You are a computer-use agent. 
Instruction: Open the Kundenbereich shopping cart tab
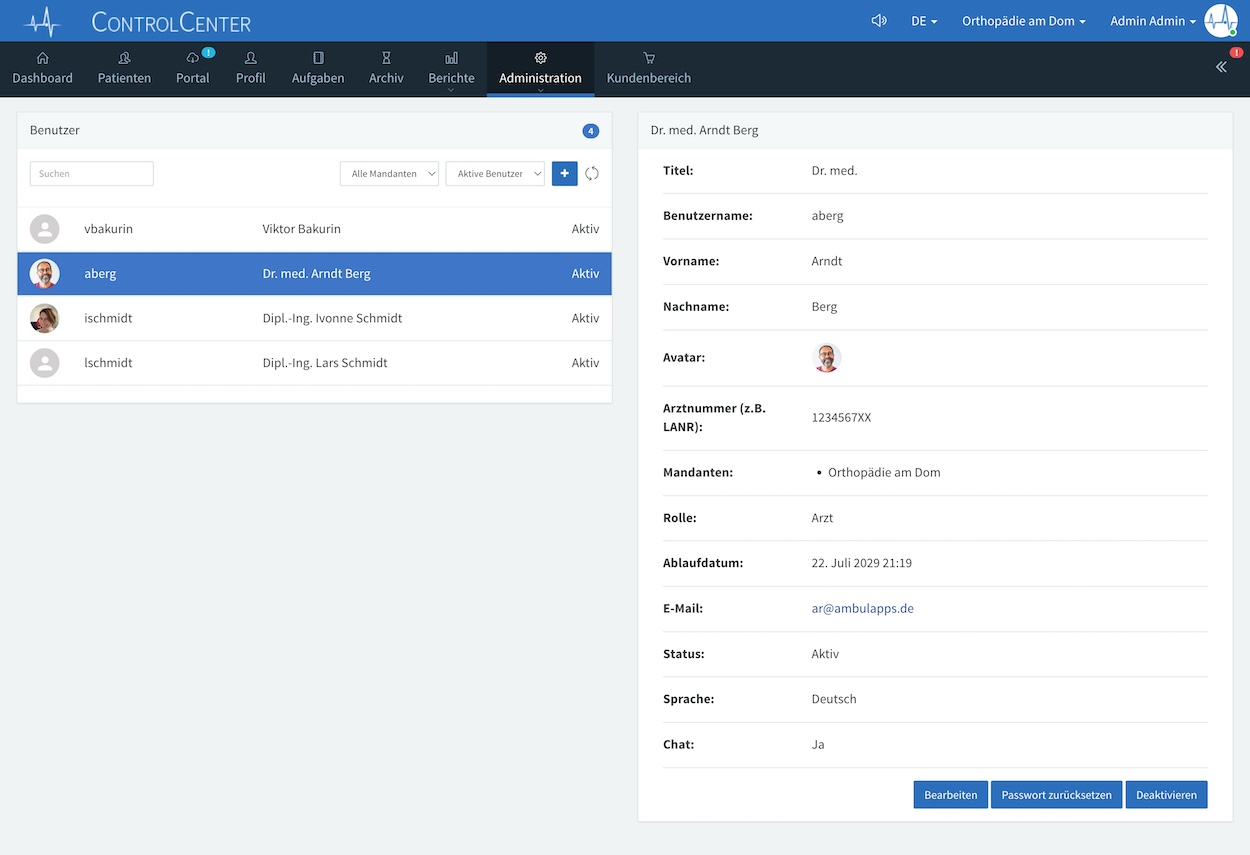tap(649, 69)
